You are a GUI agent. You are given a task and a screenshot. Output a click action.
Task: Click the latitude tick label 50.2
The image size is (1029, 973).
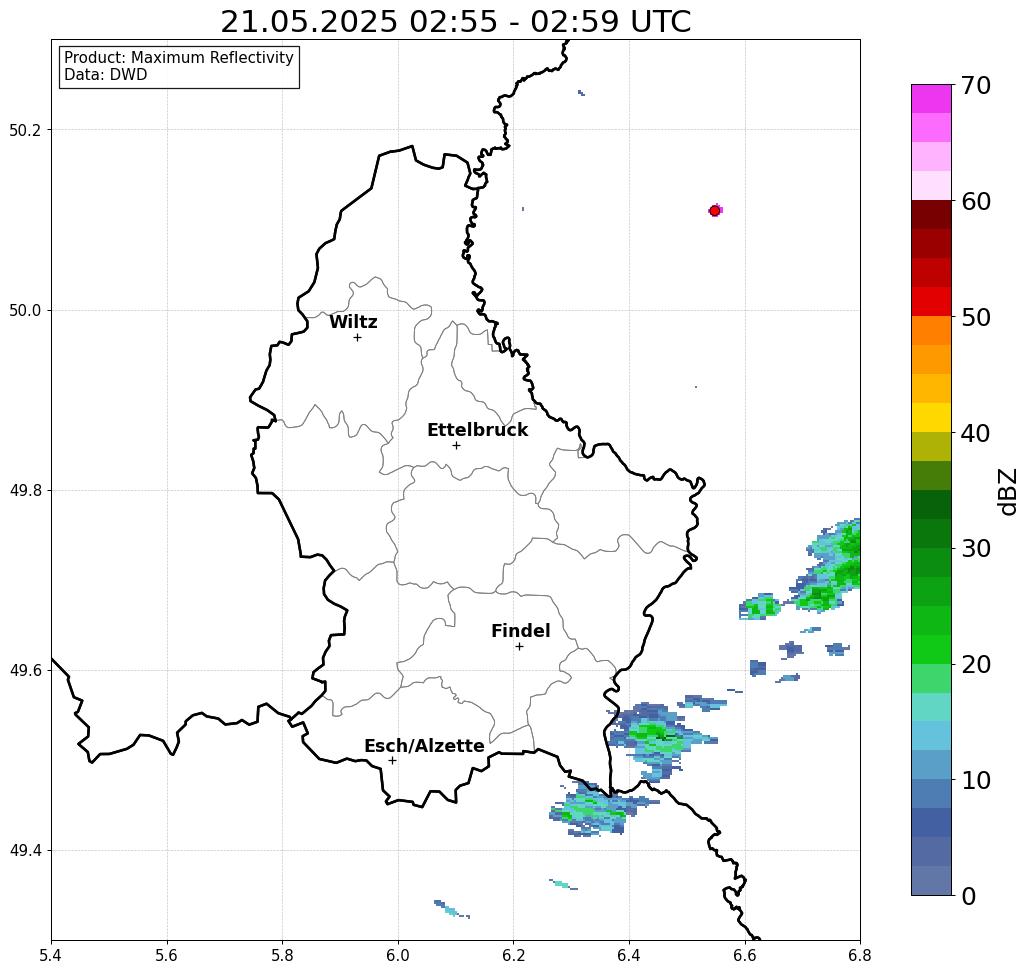[25, 130]
